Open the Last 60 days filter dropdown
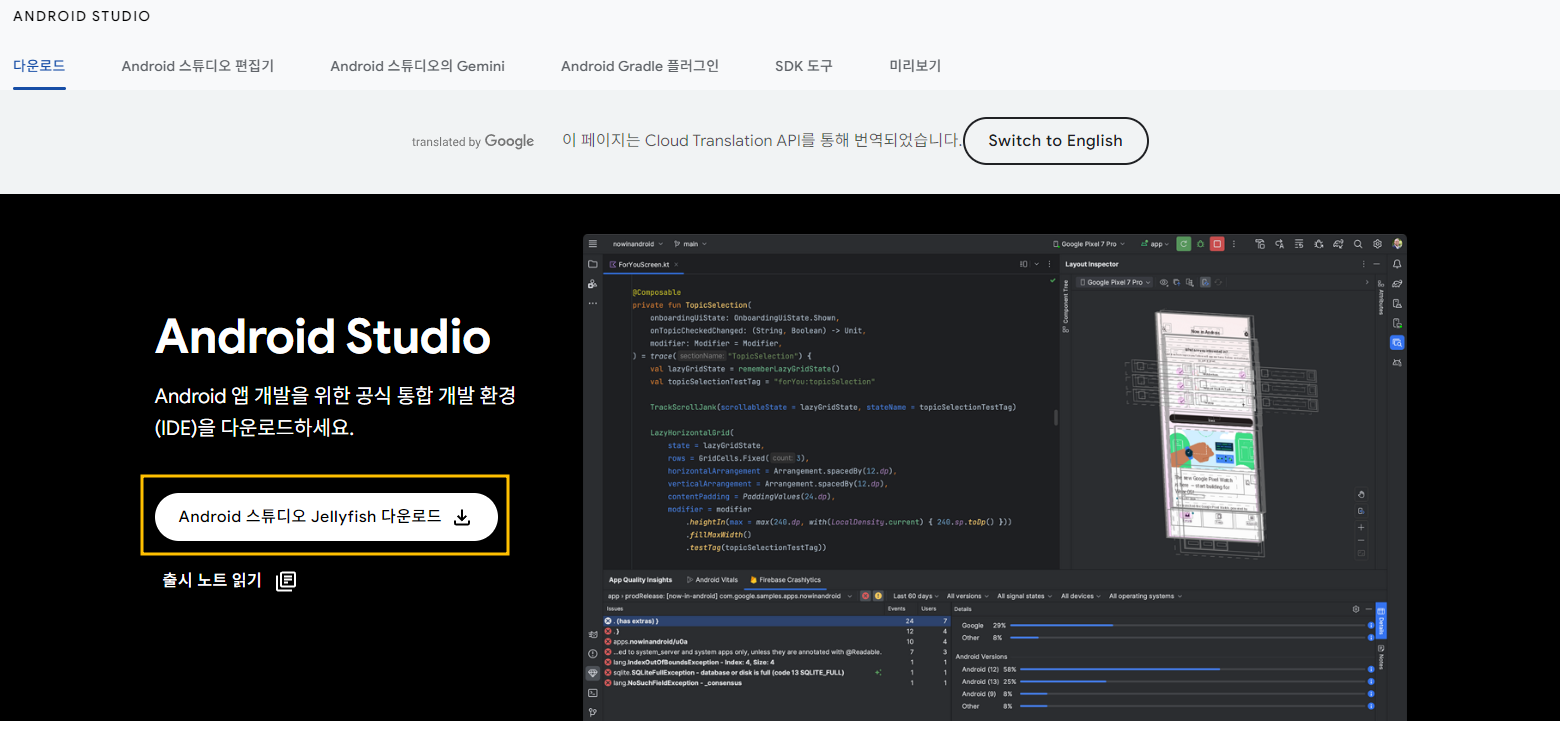Screen dimensions: 1560x742 [x=916, y=596]
